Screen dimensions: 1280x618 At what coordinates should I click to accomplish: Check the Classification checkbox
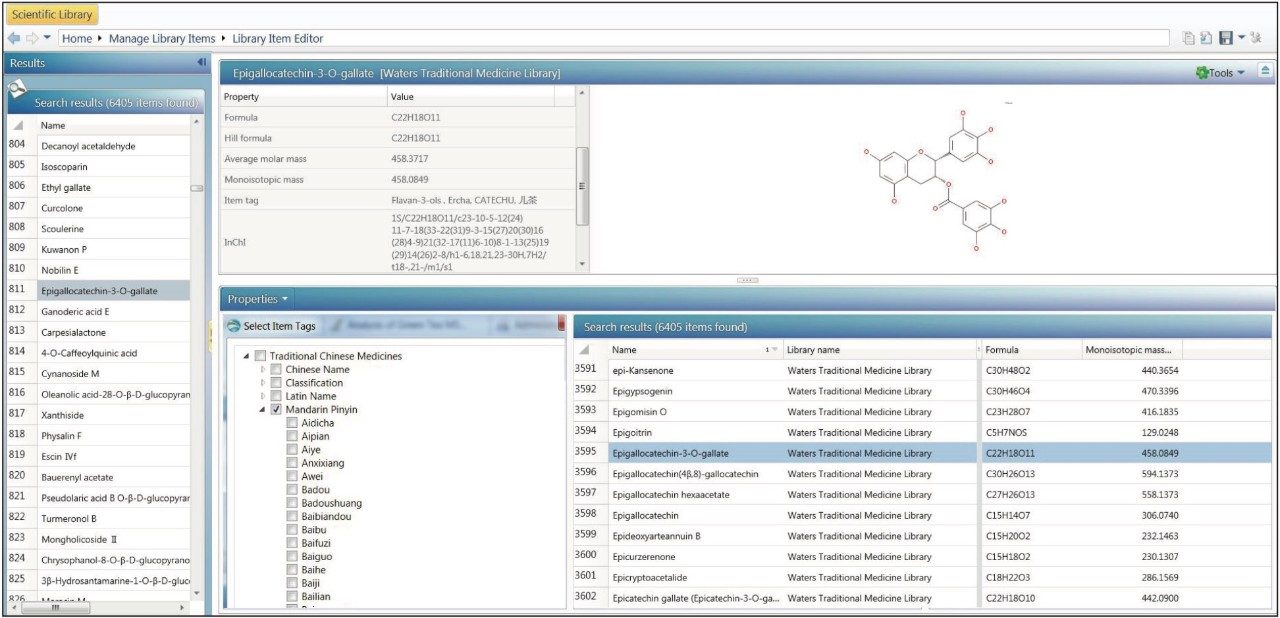(276, 383)
